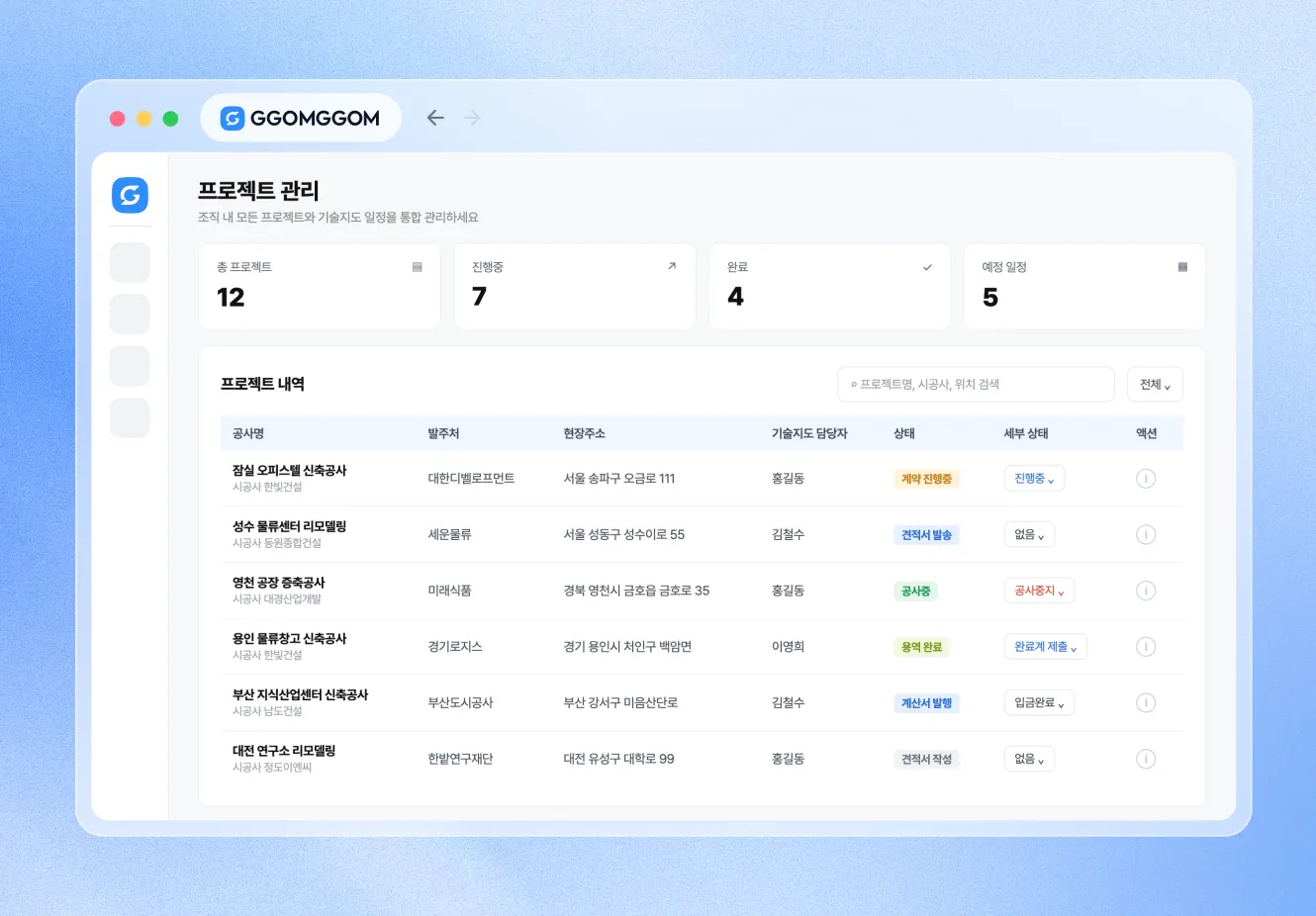Go forward with the right arrow
The height and width of the screenshot is (916, 1316).
(x=472, y=118)
